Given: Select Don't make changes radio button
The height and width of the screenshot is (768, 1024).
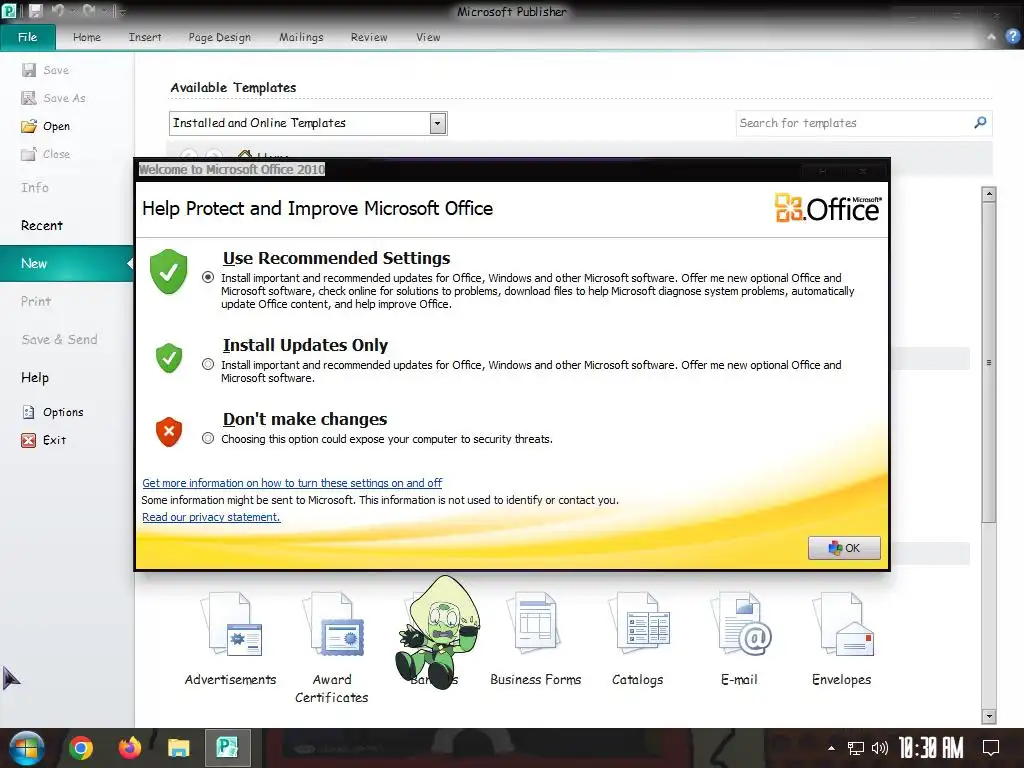Looking at the screenshot, I should (x=208, y=438).
